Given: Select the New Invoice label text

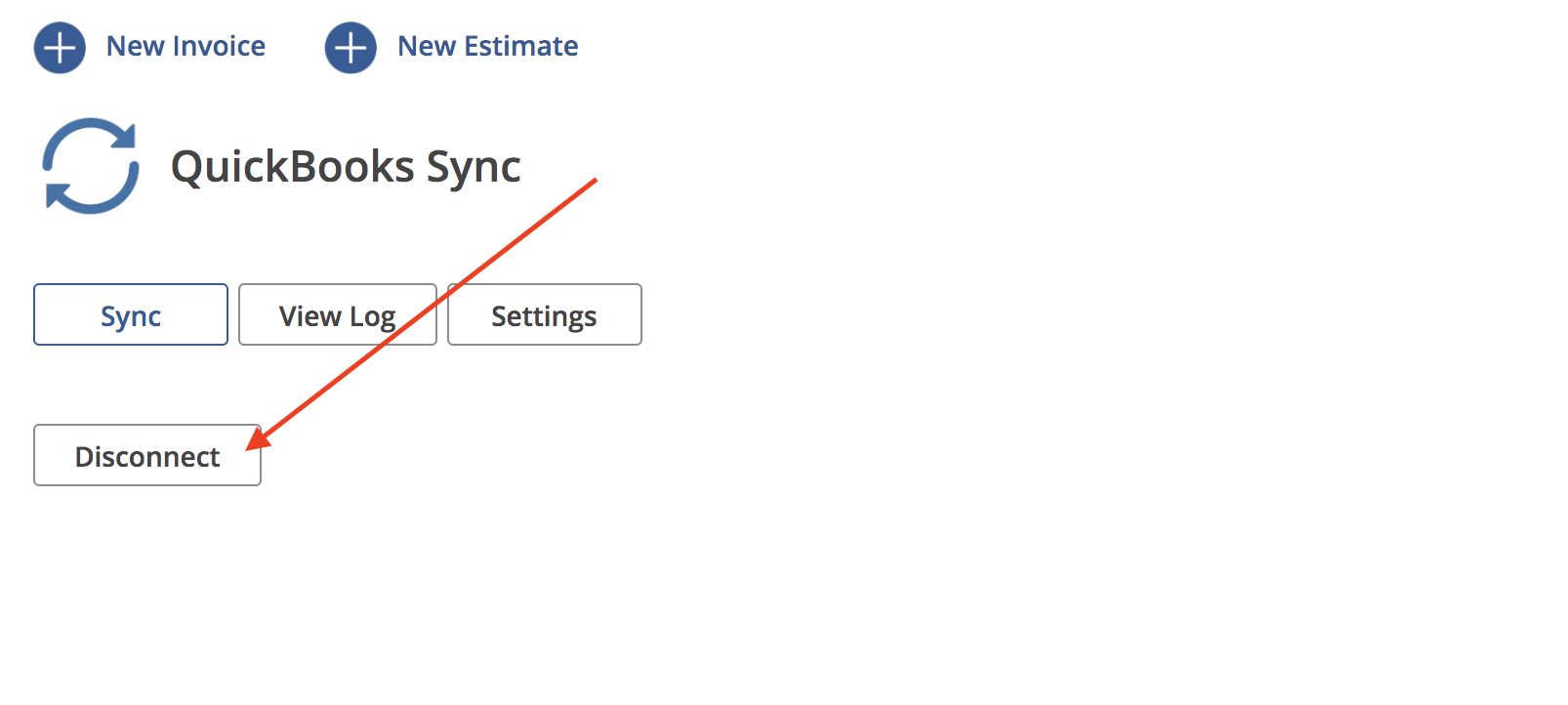Looking at the screenshot, I should click(x=186, y=46).
